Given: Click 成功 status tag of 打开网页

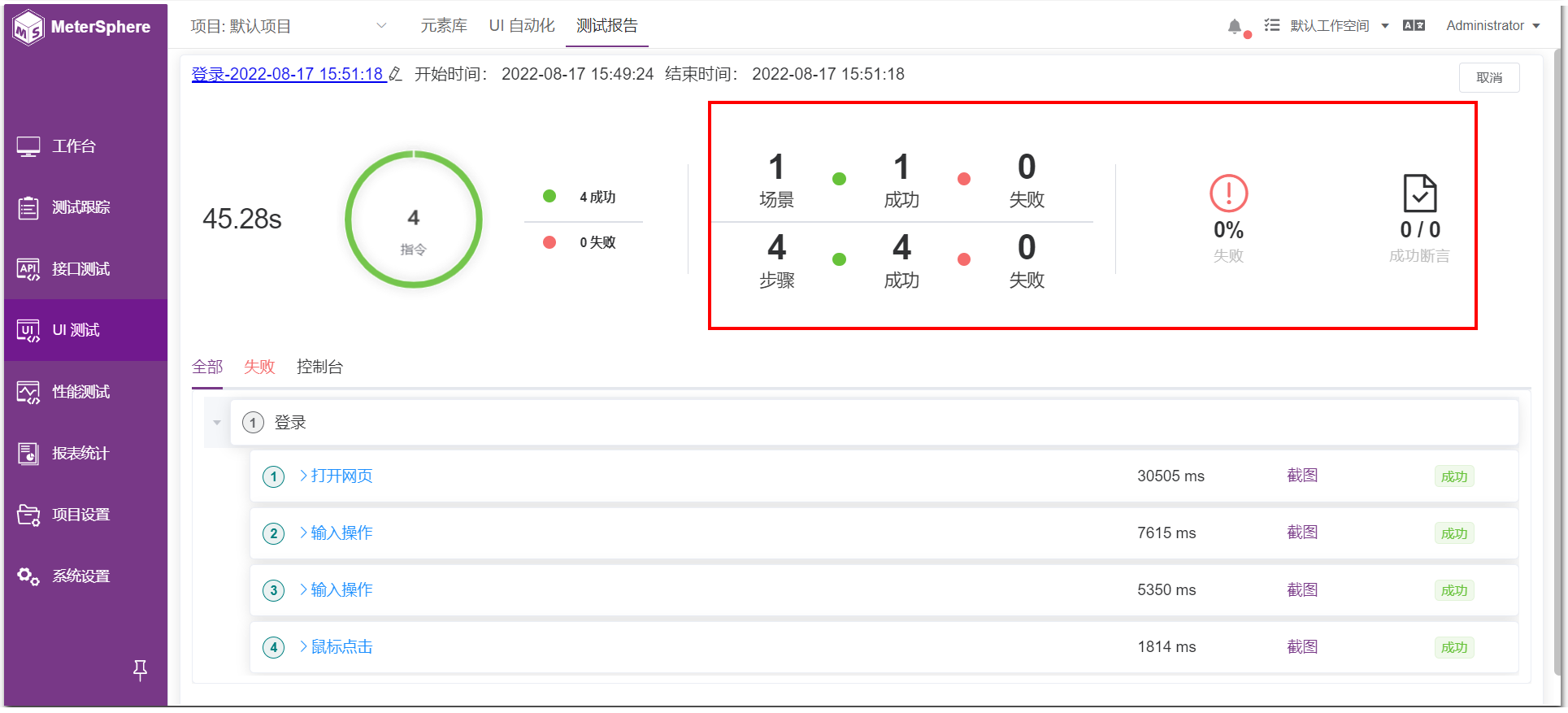Looking at the screenshot, I should 1454,476.
